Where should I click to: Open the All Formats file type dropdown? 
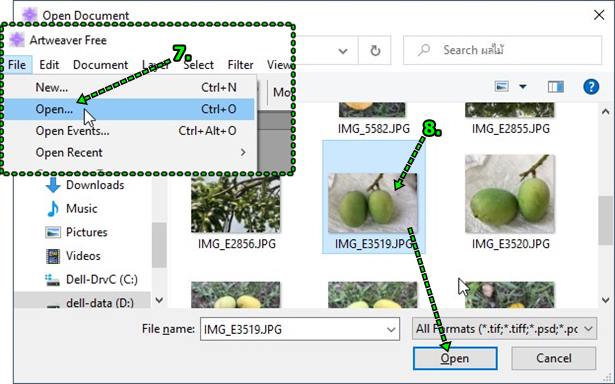(x=504, y=329)
